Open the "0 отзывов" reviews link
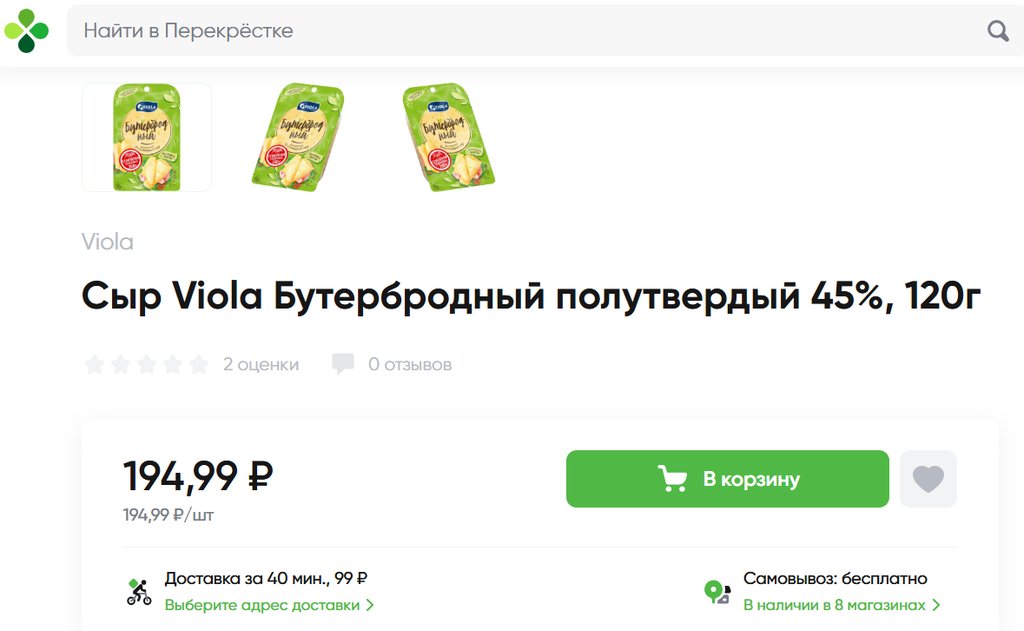The width and height of the screenshot is (1024, 631). pyautogui.click(x=410, y=364)
